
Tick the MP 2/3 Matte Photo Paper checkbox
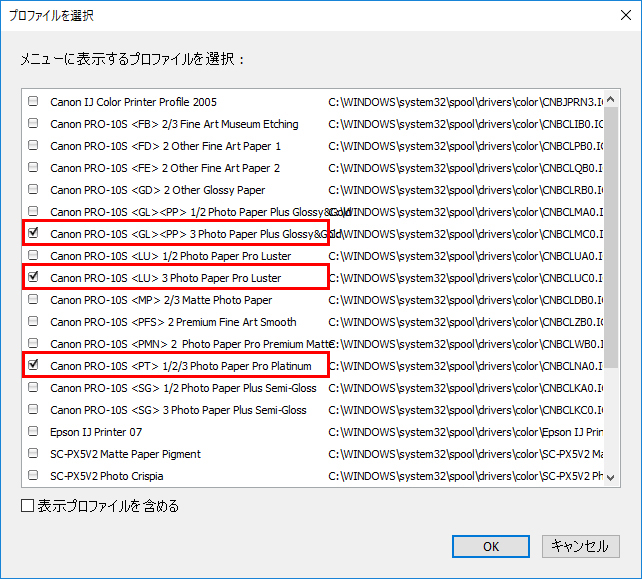33,299
